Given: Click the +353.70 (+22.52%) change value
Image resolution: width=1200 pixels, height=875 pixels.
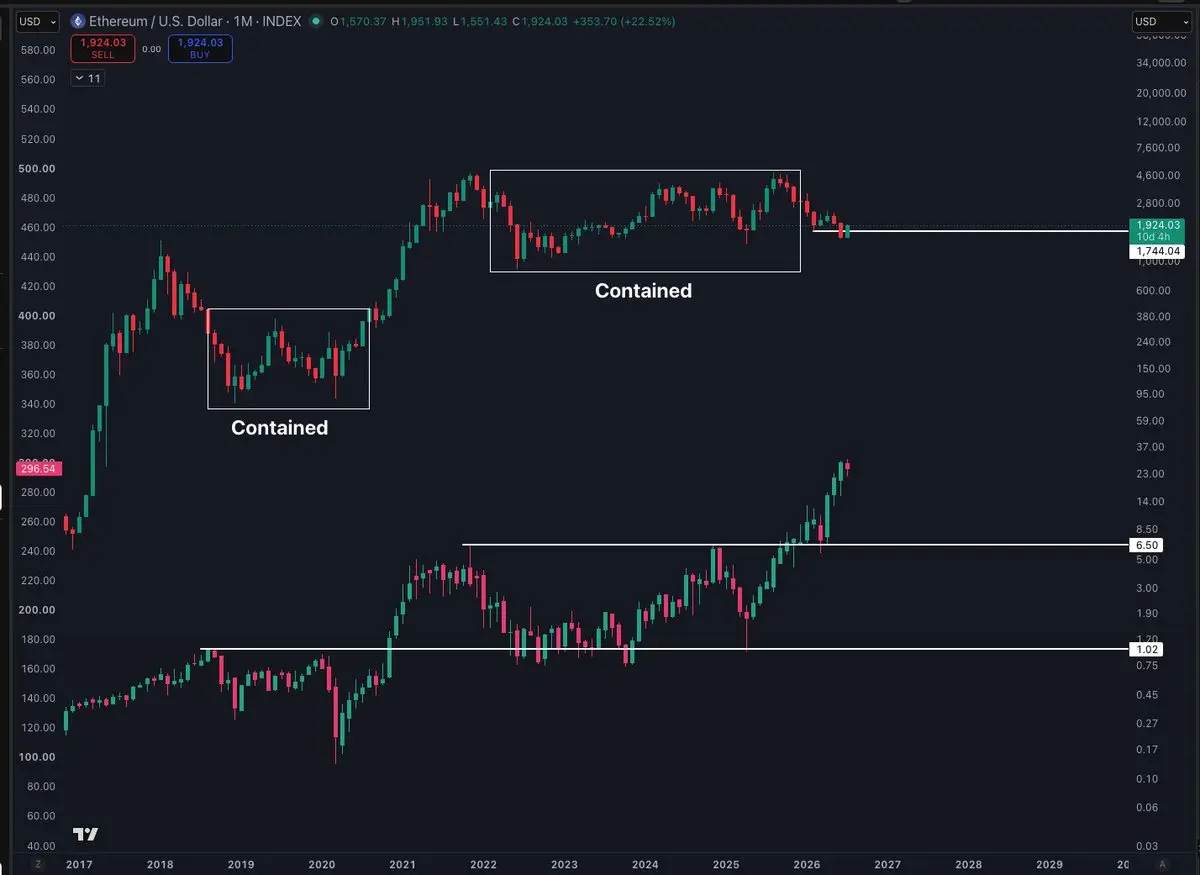Looking at the screenshot, I should [x=624, y=21].
